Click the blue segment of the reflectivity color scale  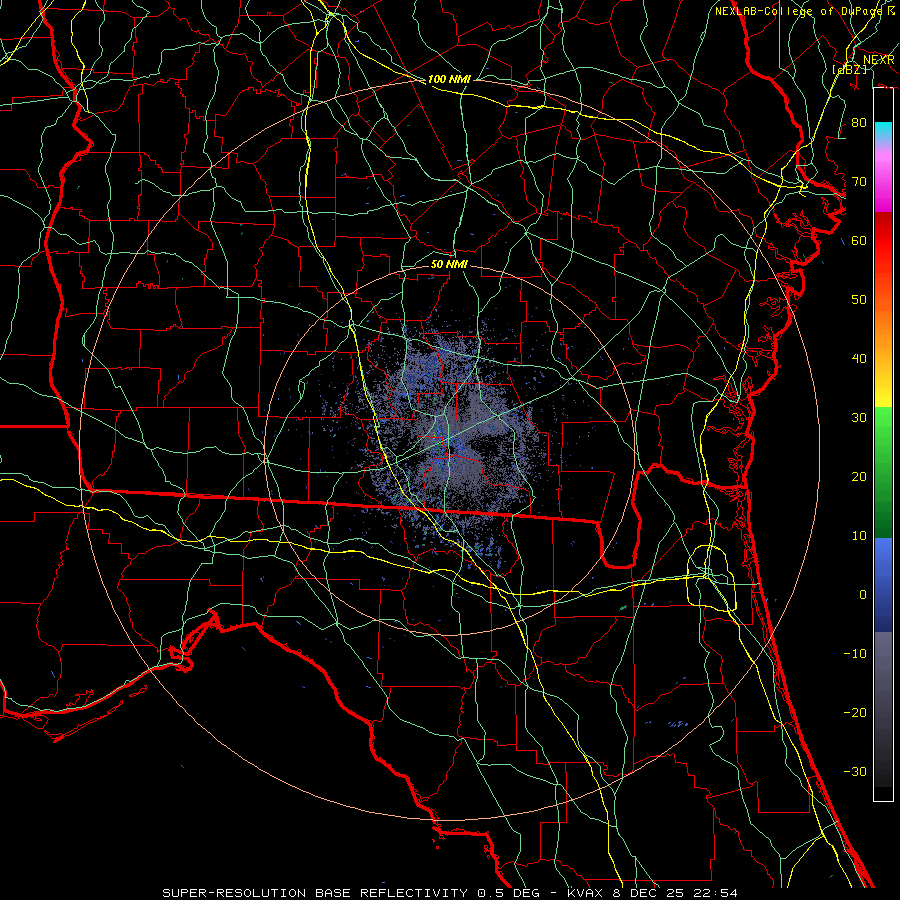pyautogui.click(x=883, y=584)
